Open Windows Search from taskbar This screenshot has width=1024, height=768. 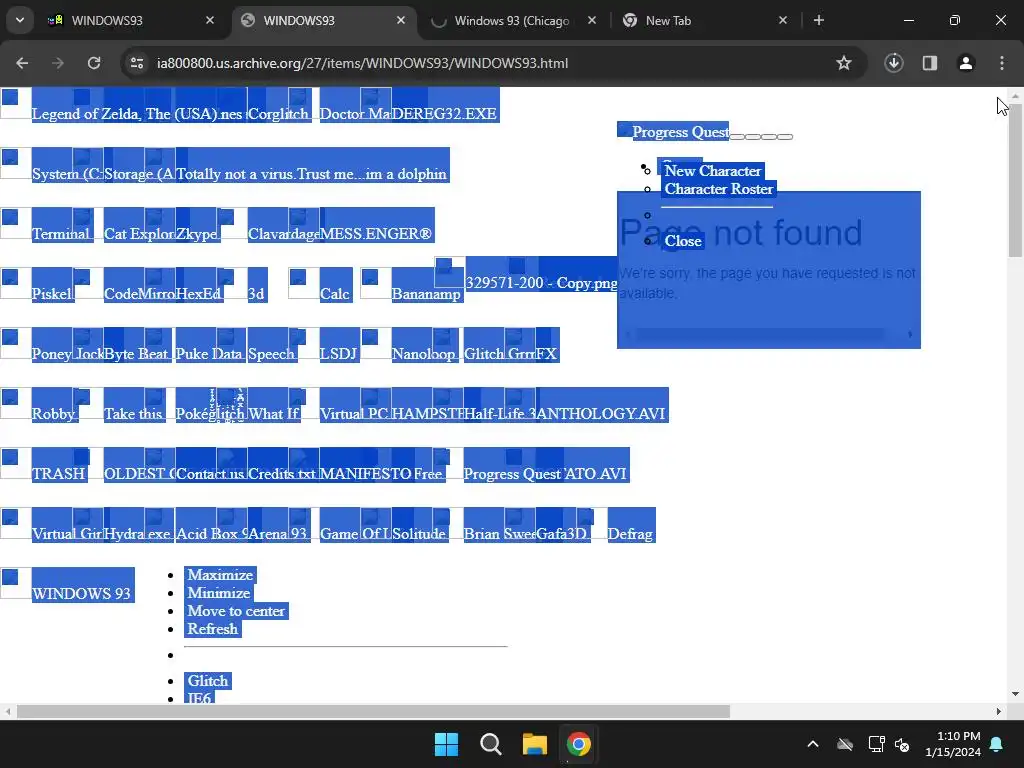point(490,744)
